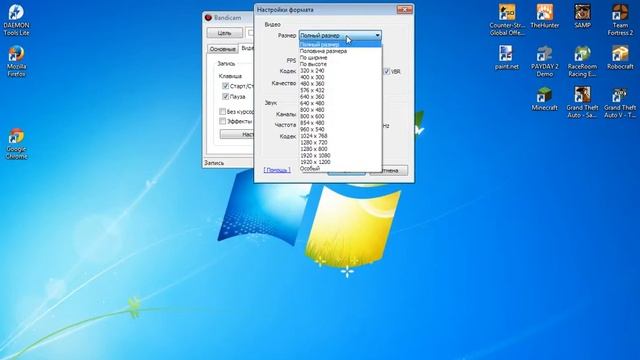Open RaceRoom Racing Experience icon
This screenshot has height=360, width=640.
point(582,62)
